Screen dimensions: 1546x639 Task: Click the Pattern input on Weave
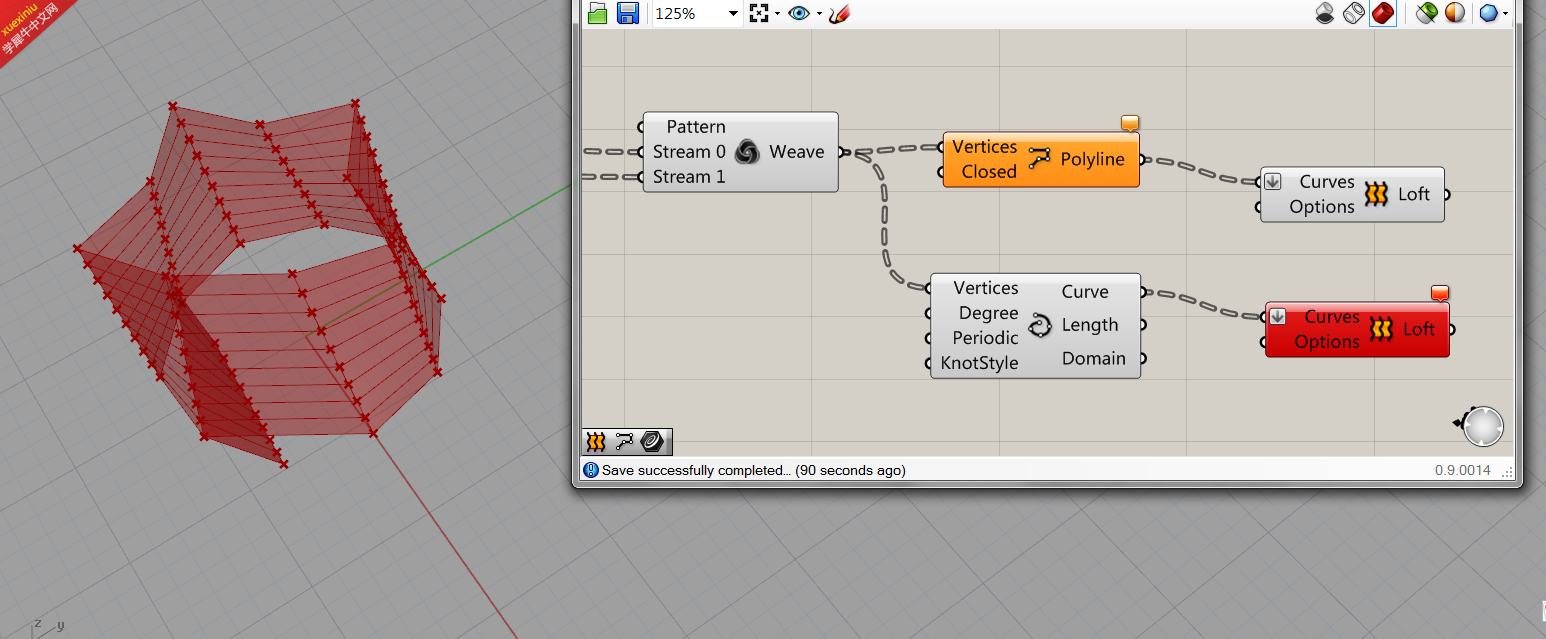tap(696, 127)
